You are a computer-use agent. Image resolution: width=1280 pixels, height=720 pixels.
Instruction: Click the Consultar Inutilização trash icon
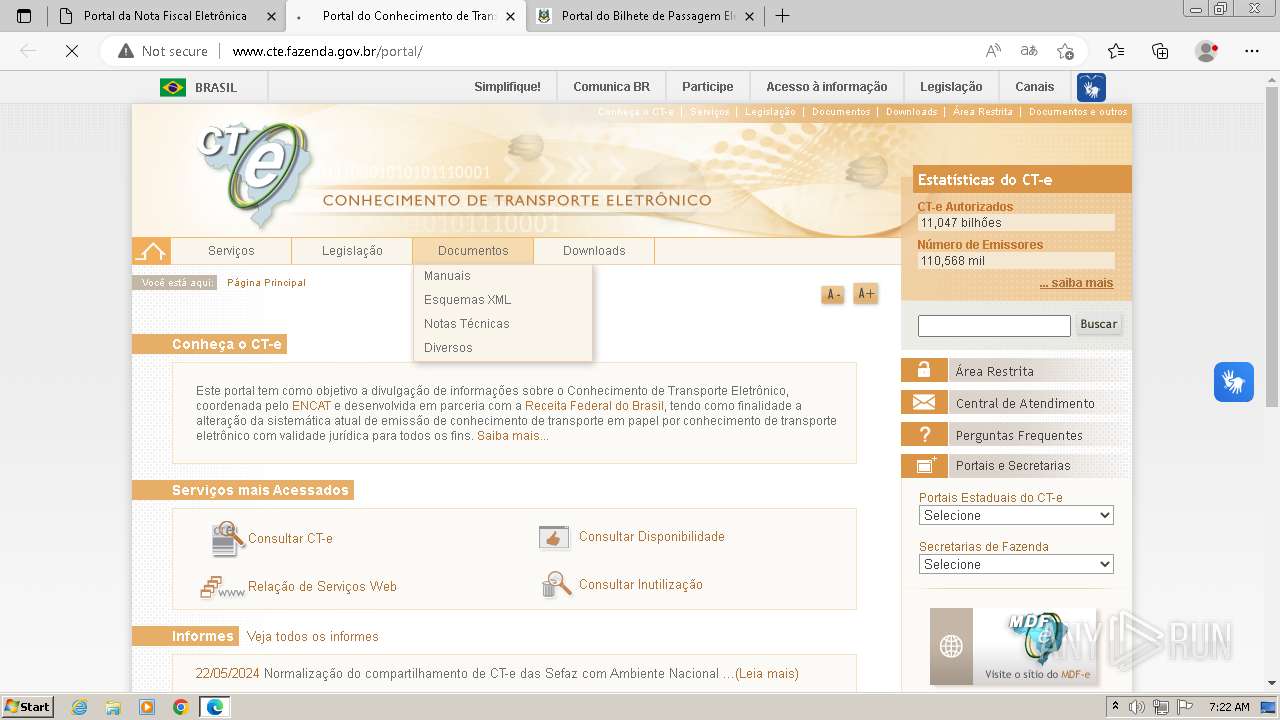(x=555, y=584)
